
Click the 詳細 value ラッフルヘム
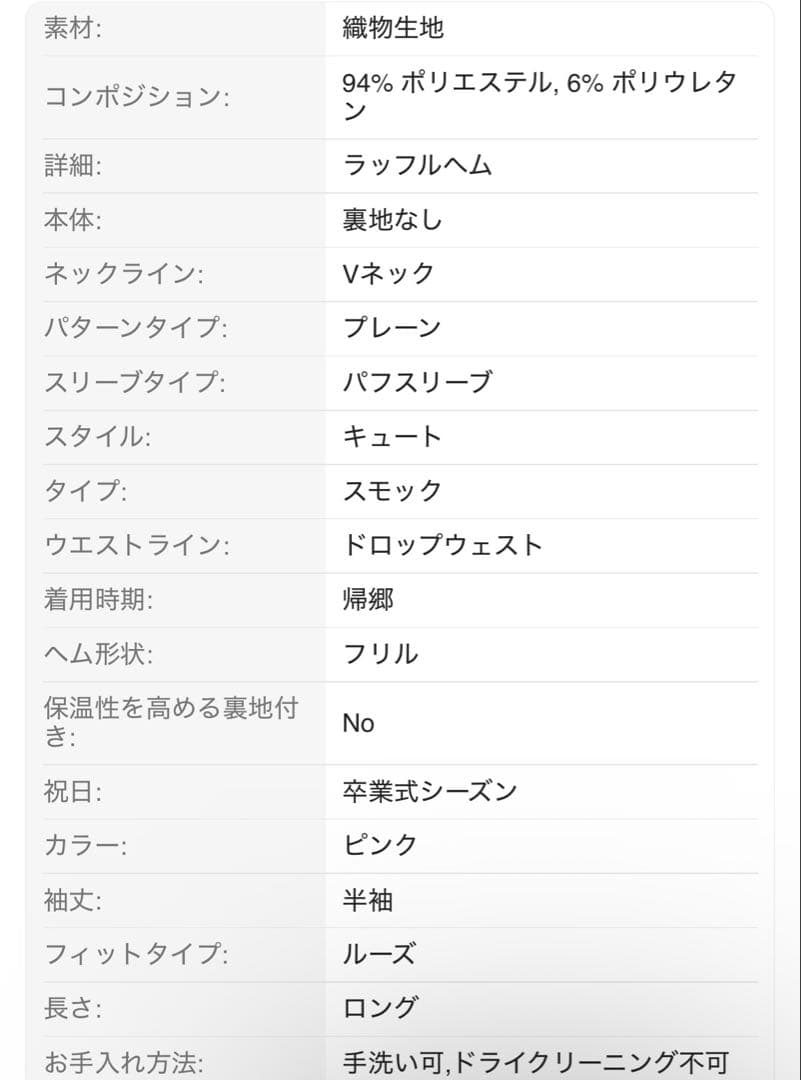tap(417, 165)
